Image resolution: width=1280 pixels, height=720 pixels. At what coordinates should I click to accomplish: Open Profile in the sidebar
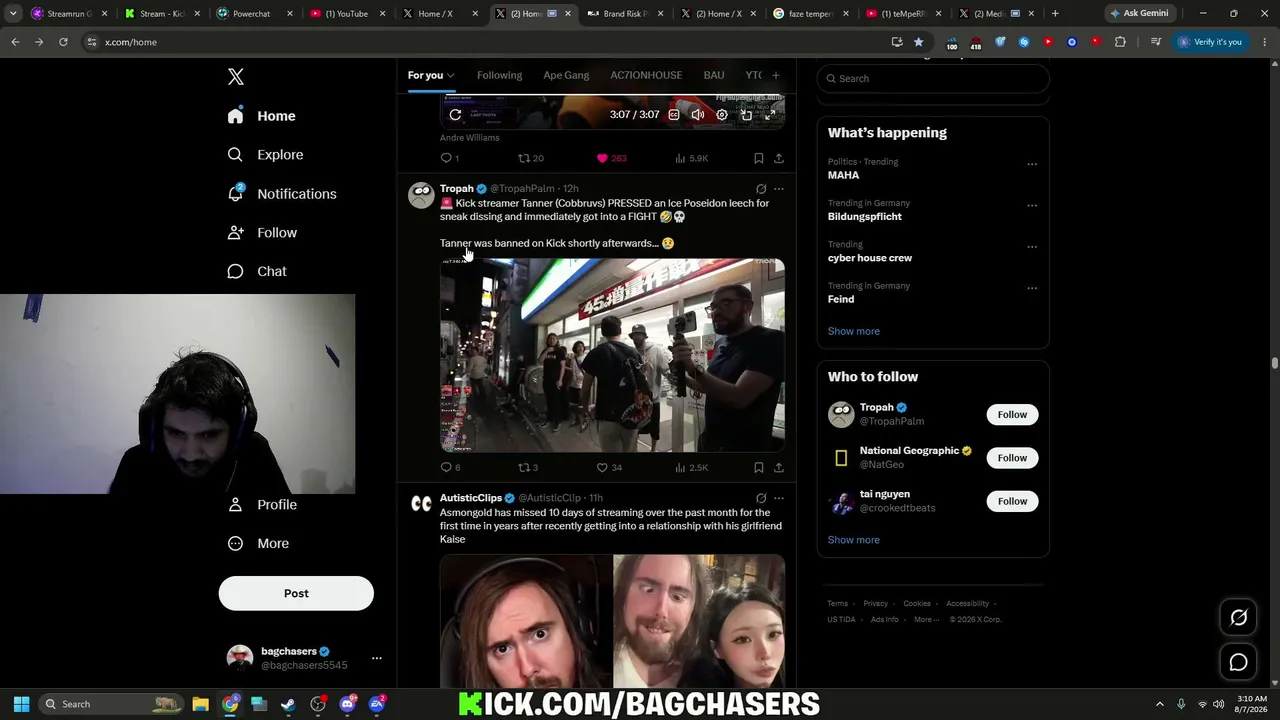[263, 505]
